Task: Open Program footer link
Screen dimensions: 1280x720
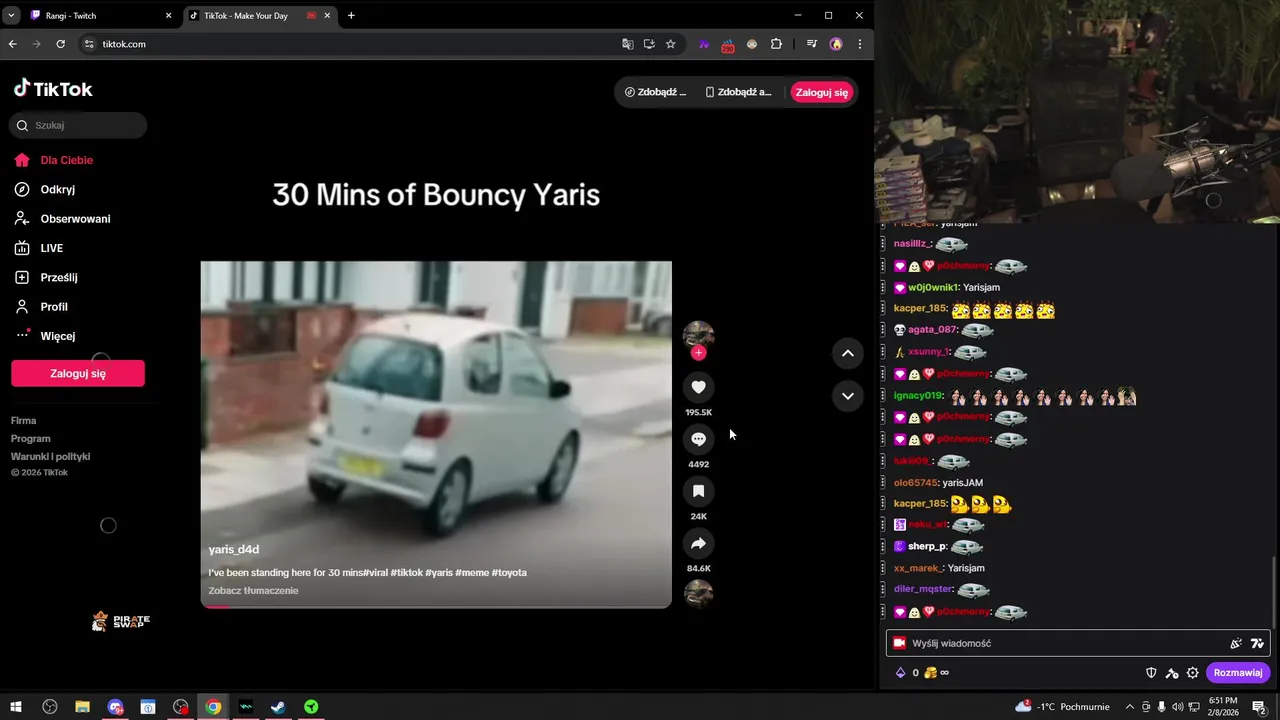Action: (31, 439)
